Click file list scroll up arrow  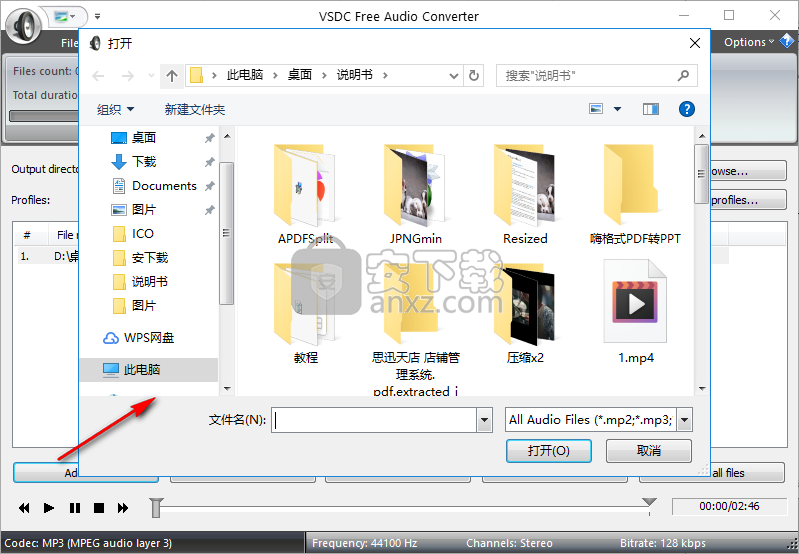(702, 136)
